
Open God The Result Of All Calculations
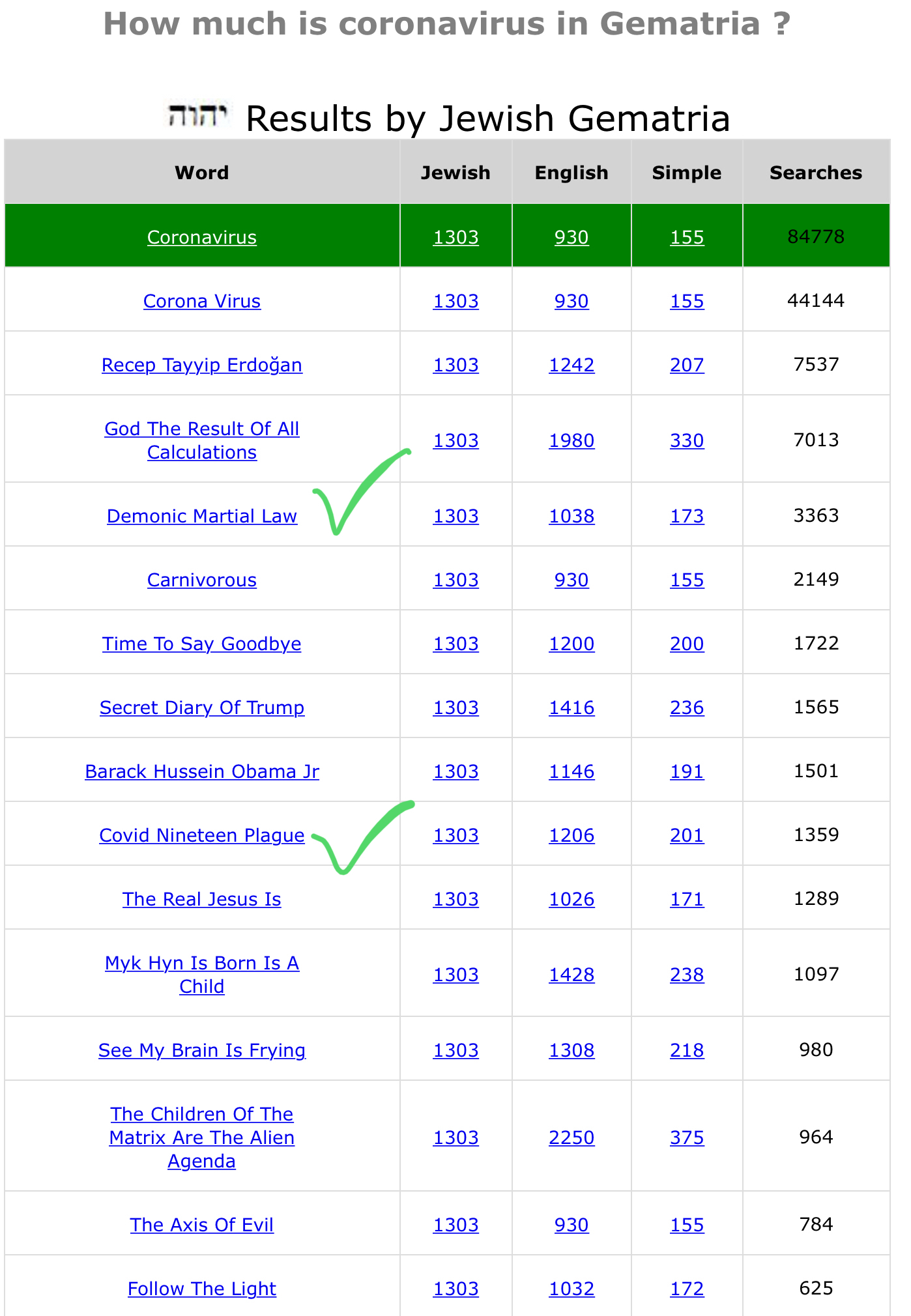point(201,440)
